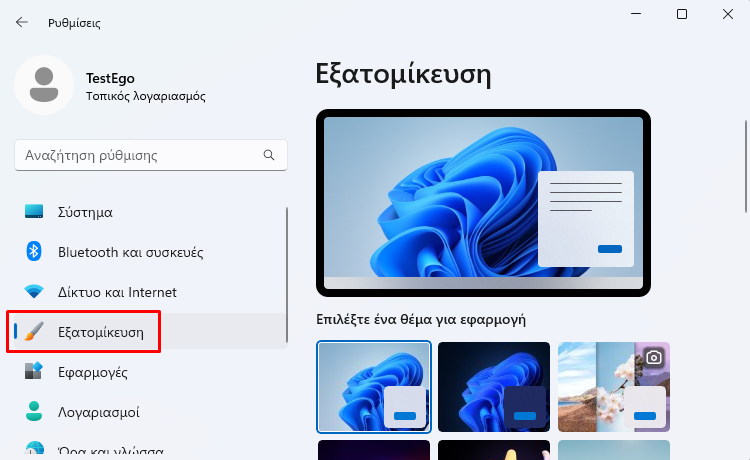The height and width of the screenshot is (460, 750).
Task: Click the Bluetooth icon in sidebar
Action: (x=34, y=252)
